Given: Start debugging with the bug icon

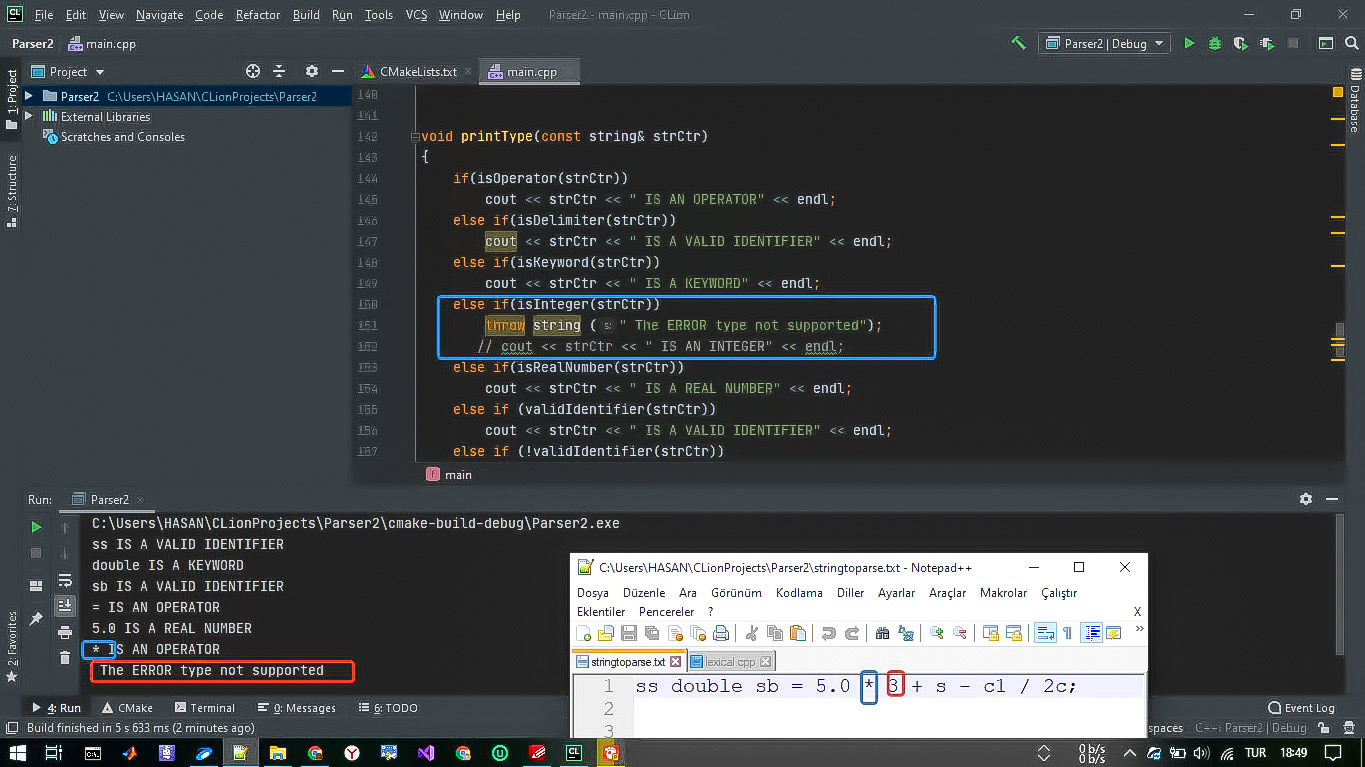Looking at the screenshot, I should (1215, 43).
